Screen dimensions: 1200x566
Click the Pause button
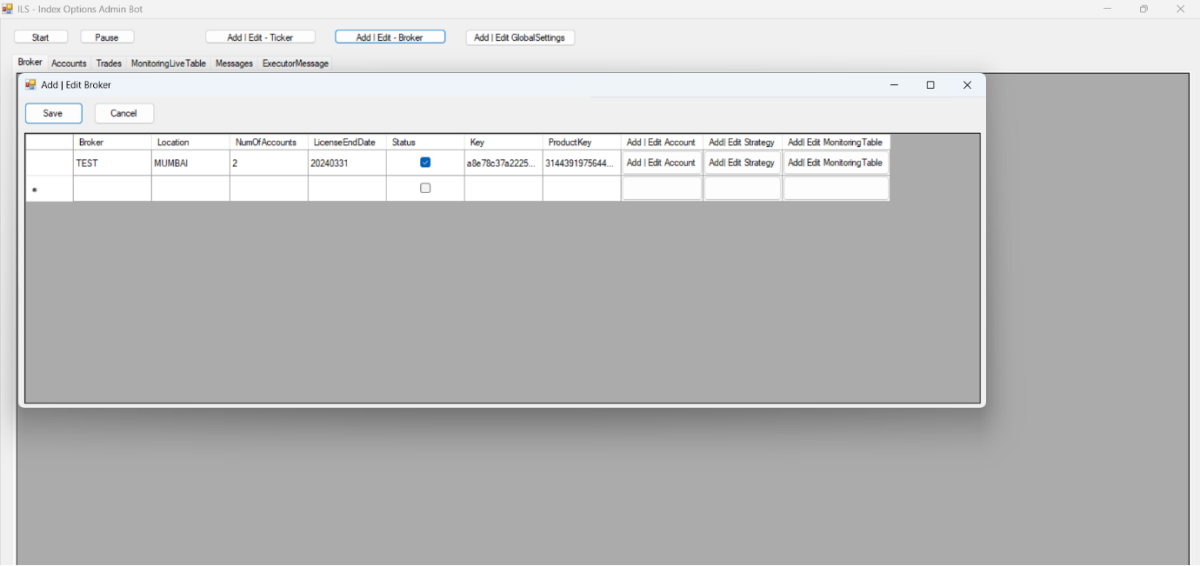[107, 37]
